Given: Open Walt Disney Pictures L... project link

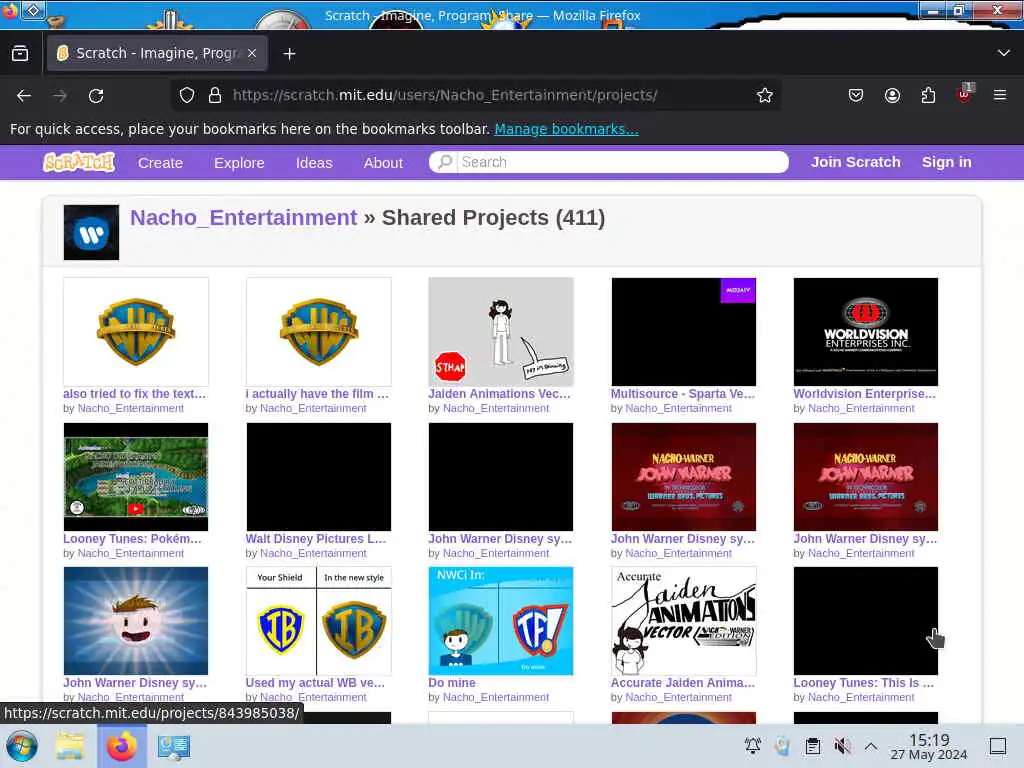Looking at the screenshot, I should click(316, 539).
